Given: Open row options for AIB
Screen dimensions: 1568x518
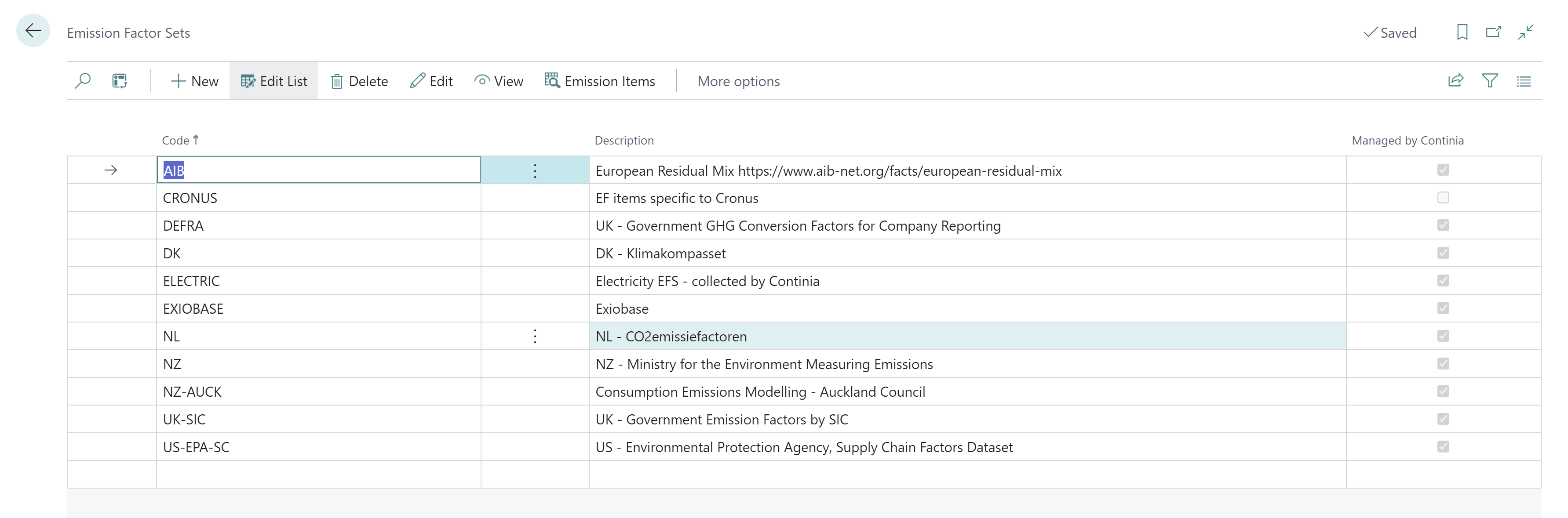Looking at the screenshot, I should 535,170.
